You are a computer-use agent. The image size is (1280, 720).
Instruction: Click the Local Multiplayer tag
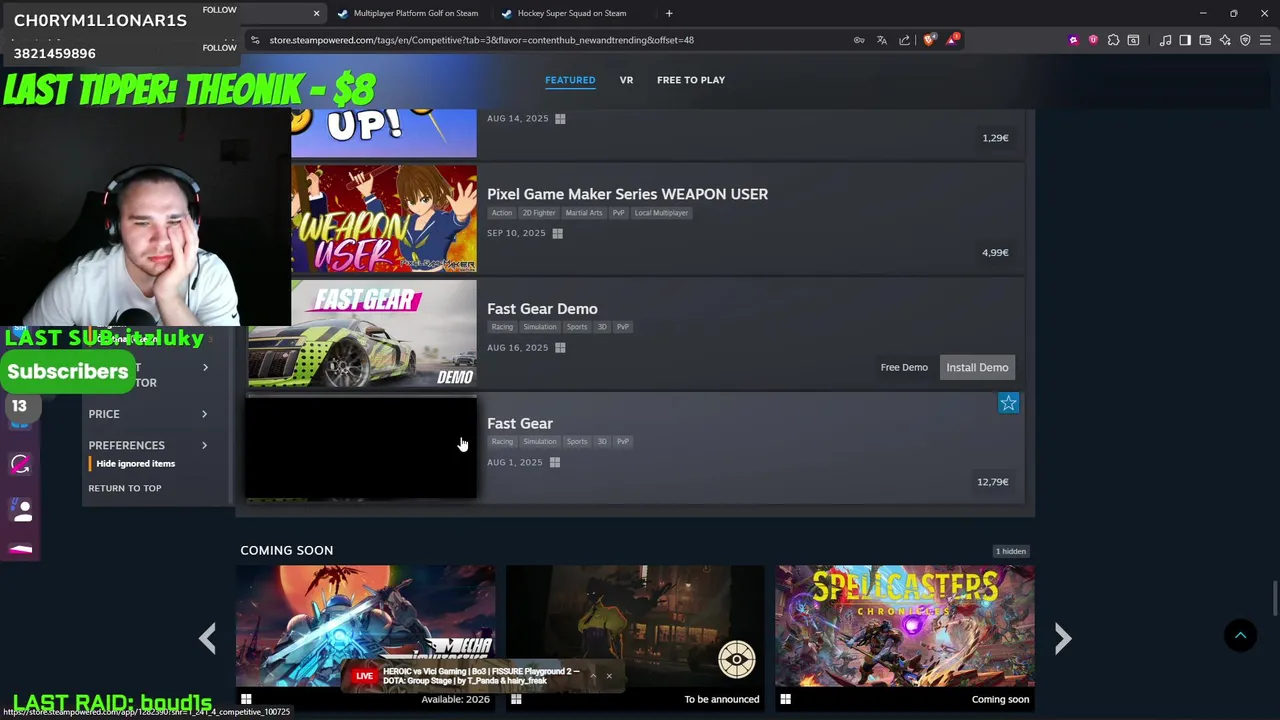pos(661,213)
